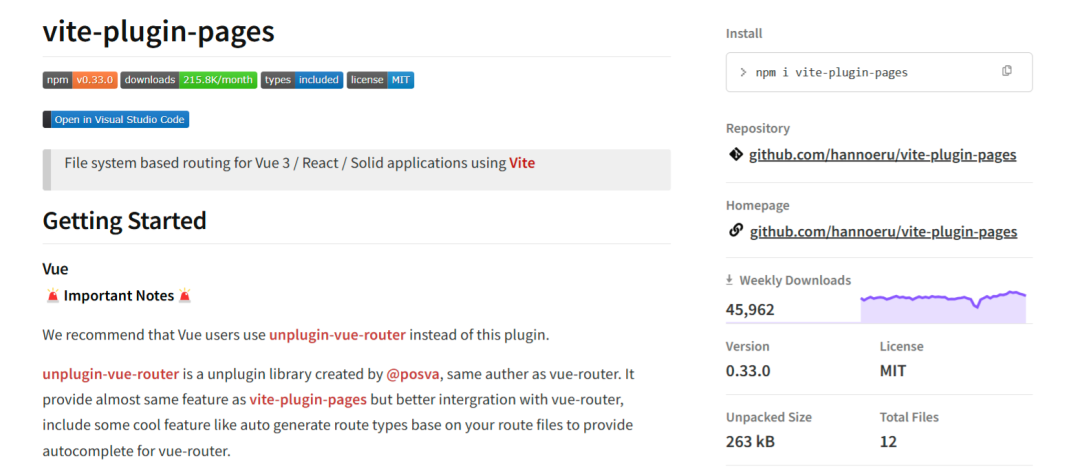Click the Weekly Downloads label
1080x471 pixels.
[795, 280]
